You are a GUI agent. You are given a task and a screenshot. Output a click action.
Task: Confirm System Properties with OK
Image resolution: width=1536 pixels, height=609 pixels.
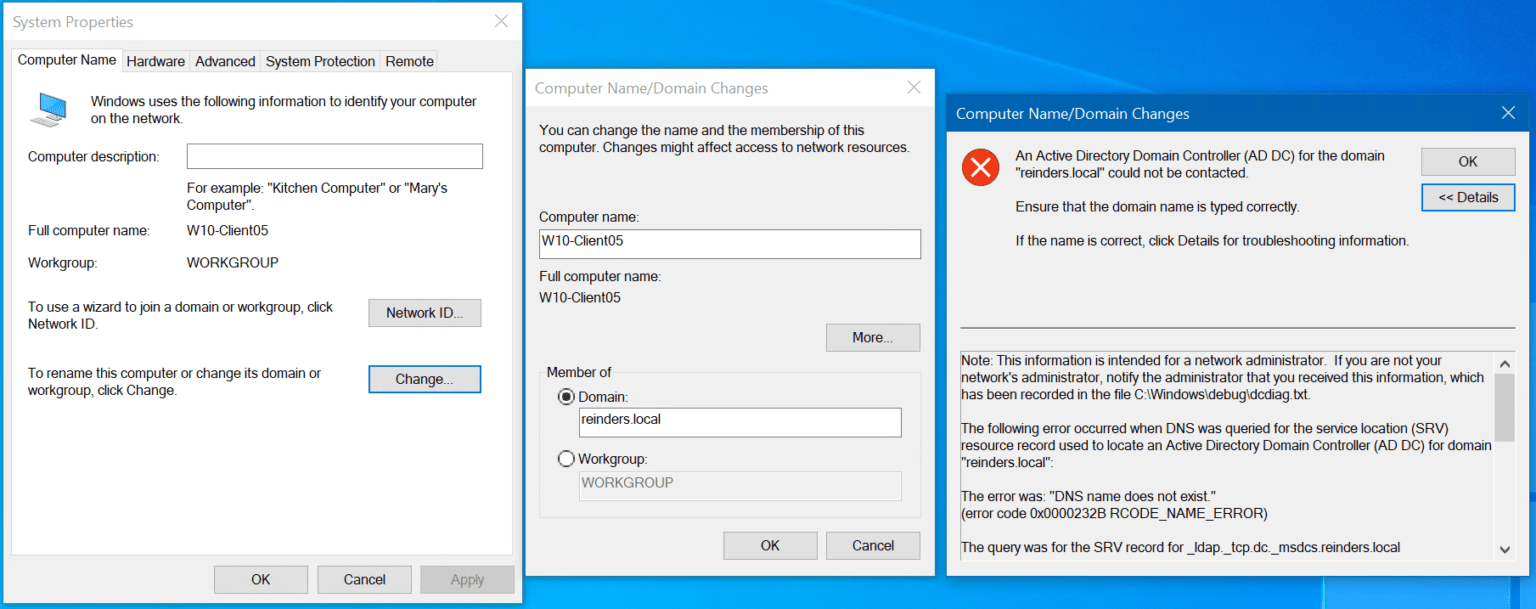[261, 579]
